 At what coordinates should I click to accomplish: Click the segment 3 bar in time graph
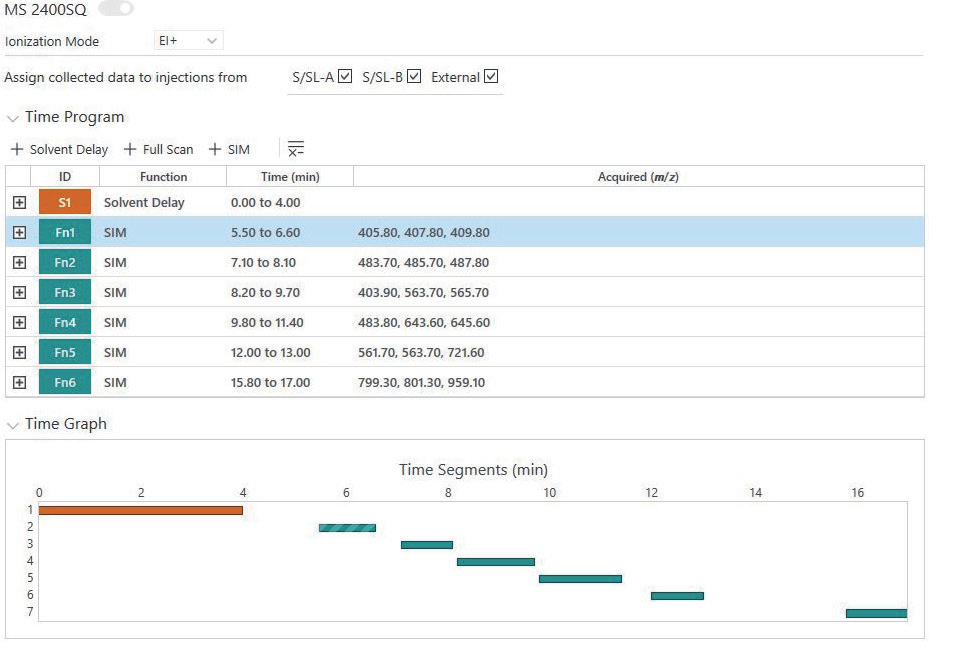[427, 545]
